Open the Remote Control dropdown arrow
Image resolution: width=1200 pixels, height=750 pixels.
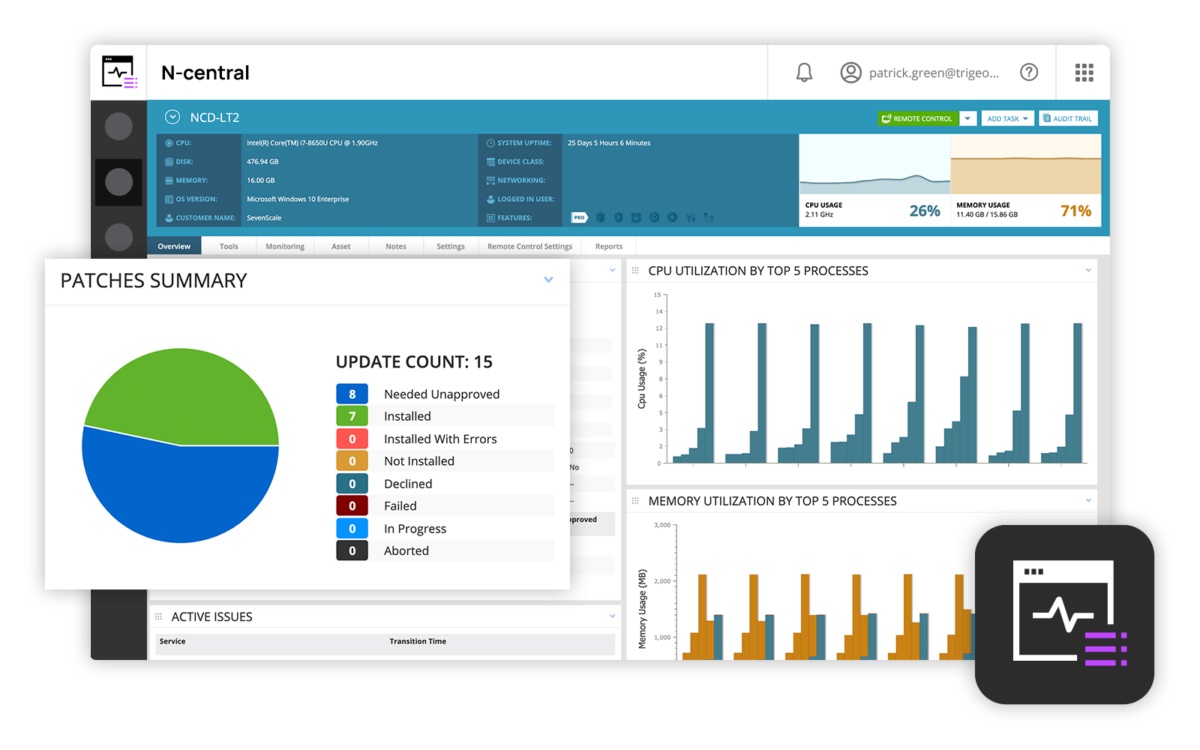point(967,119)
